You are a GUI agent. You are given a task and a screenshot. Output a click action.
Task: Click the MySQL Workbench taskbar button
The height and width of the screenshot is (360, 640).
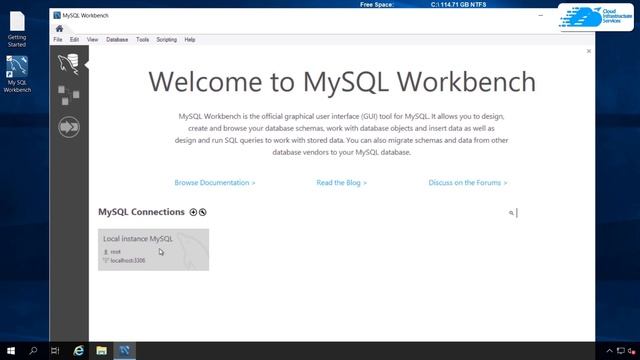[x=124, y=351]
